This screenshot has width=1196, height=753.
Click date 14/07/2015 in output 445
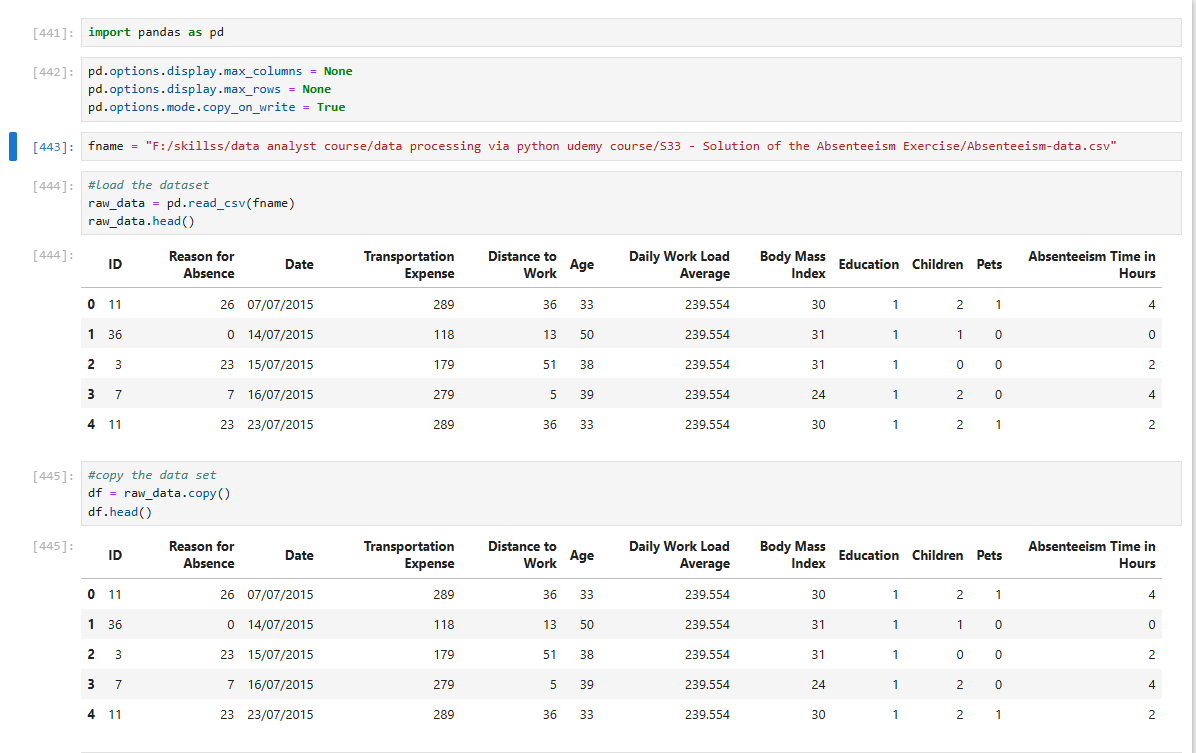point(280,624)
